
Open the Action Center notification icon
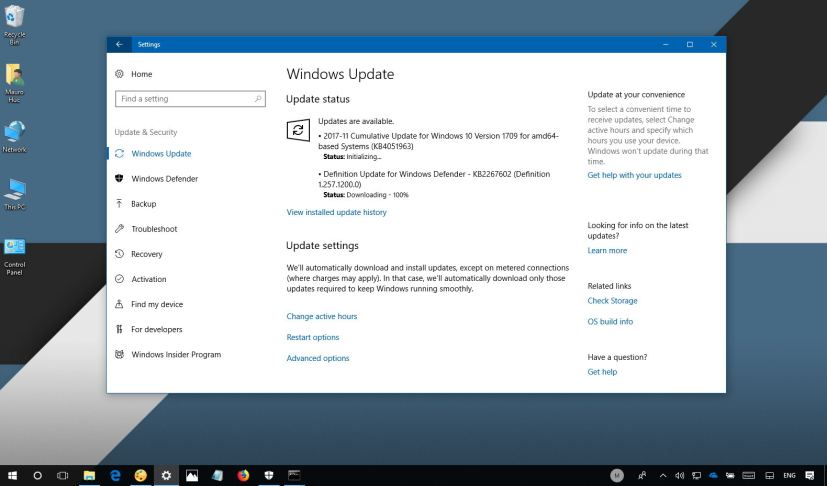click(810, 475)
